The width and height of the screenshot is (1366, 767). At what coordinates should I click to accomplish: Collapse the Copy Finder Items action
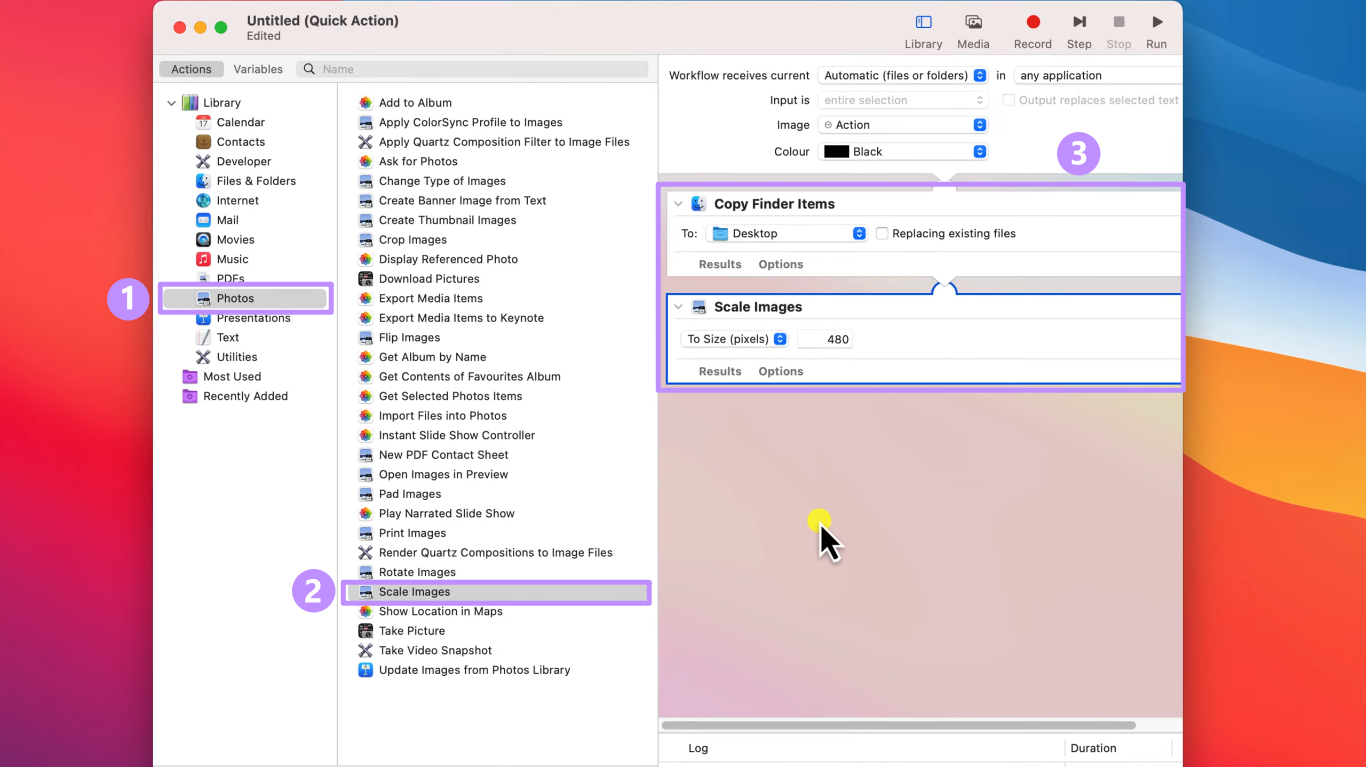[679, 204]
